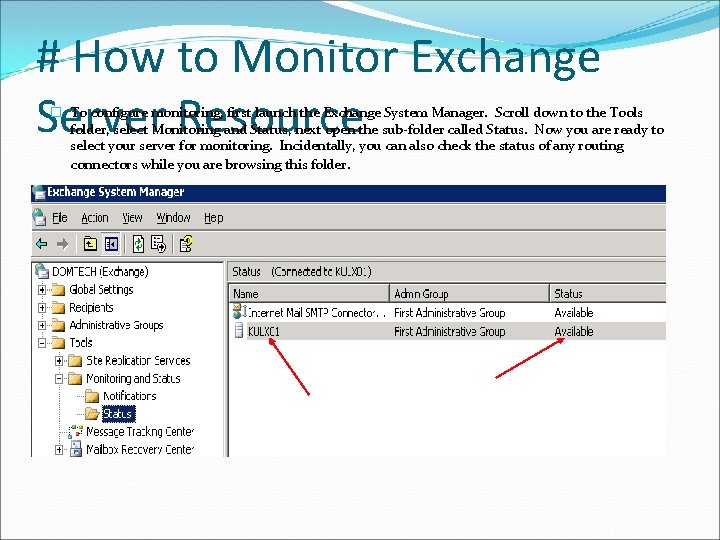This screenshot has width=720, height=540.
Task: Click the Status (Connected to KULXC1) pane header
Action: pyautogui.click(x=447, y=271)
